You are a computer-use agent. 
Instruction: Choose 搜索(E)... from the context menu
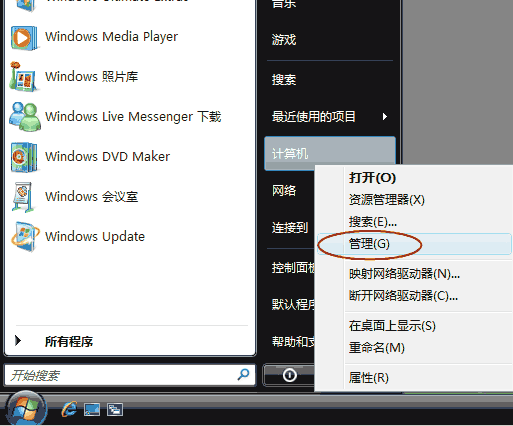[x=373, y=222]
